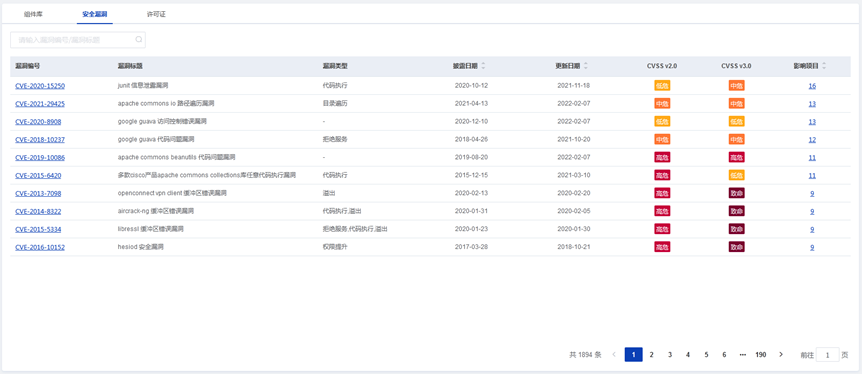Screen dimensions: 862x374
Task: Switch to the 组件库 tab
Action: pos(34,14)
